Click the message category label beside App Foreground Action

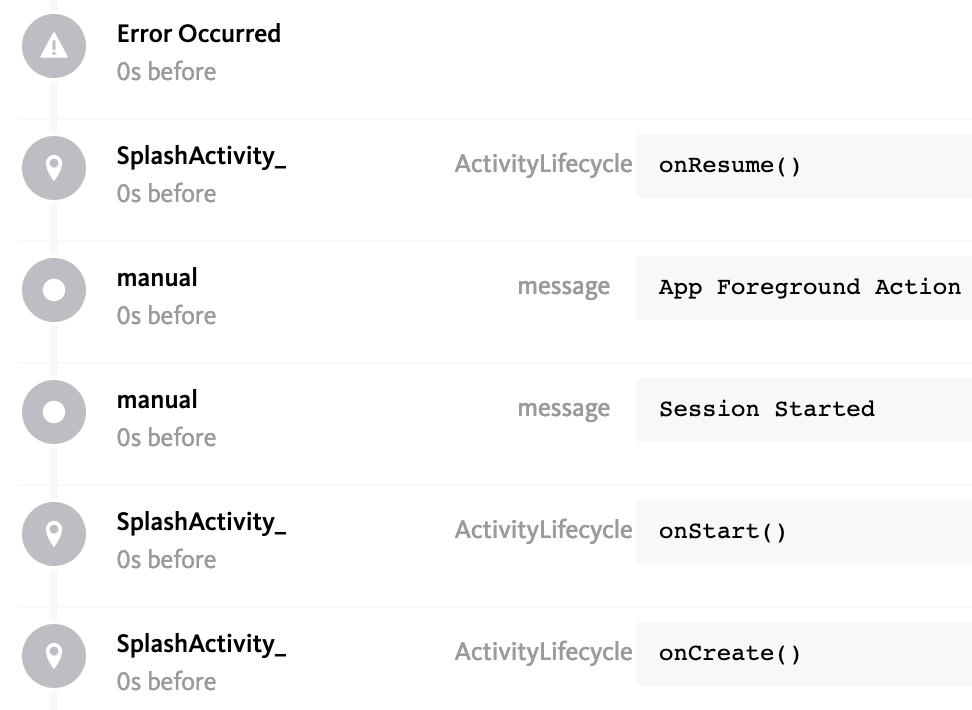click(564, 286)
